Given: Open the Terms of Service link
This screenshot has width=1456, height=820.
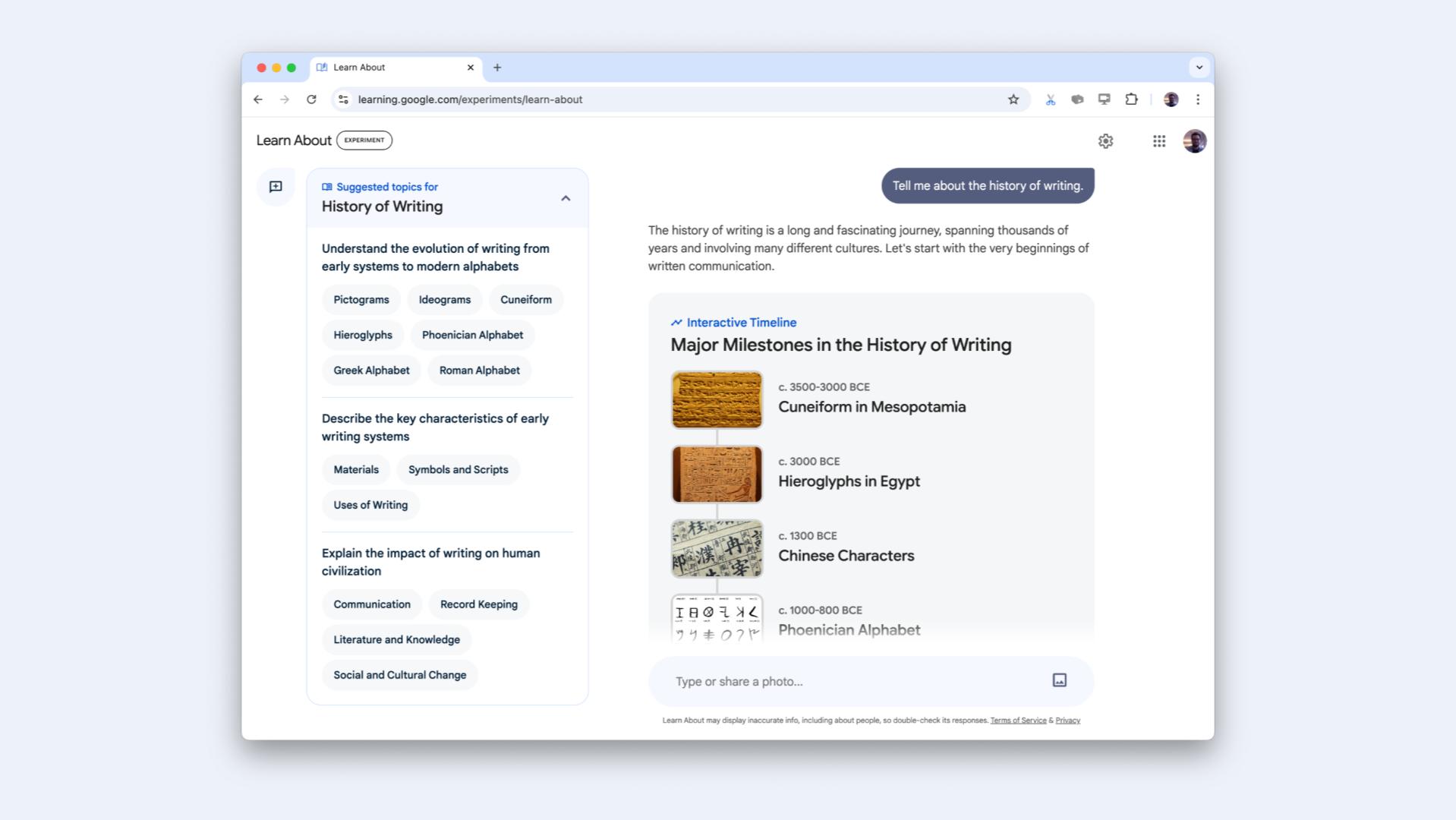Looking at the screenshot, I should coord(1017,721).
